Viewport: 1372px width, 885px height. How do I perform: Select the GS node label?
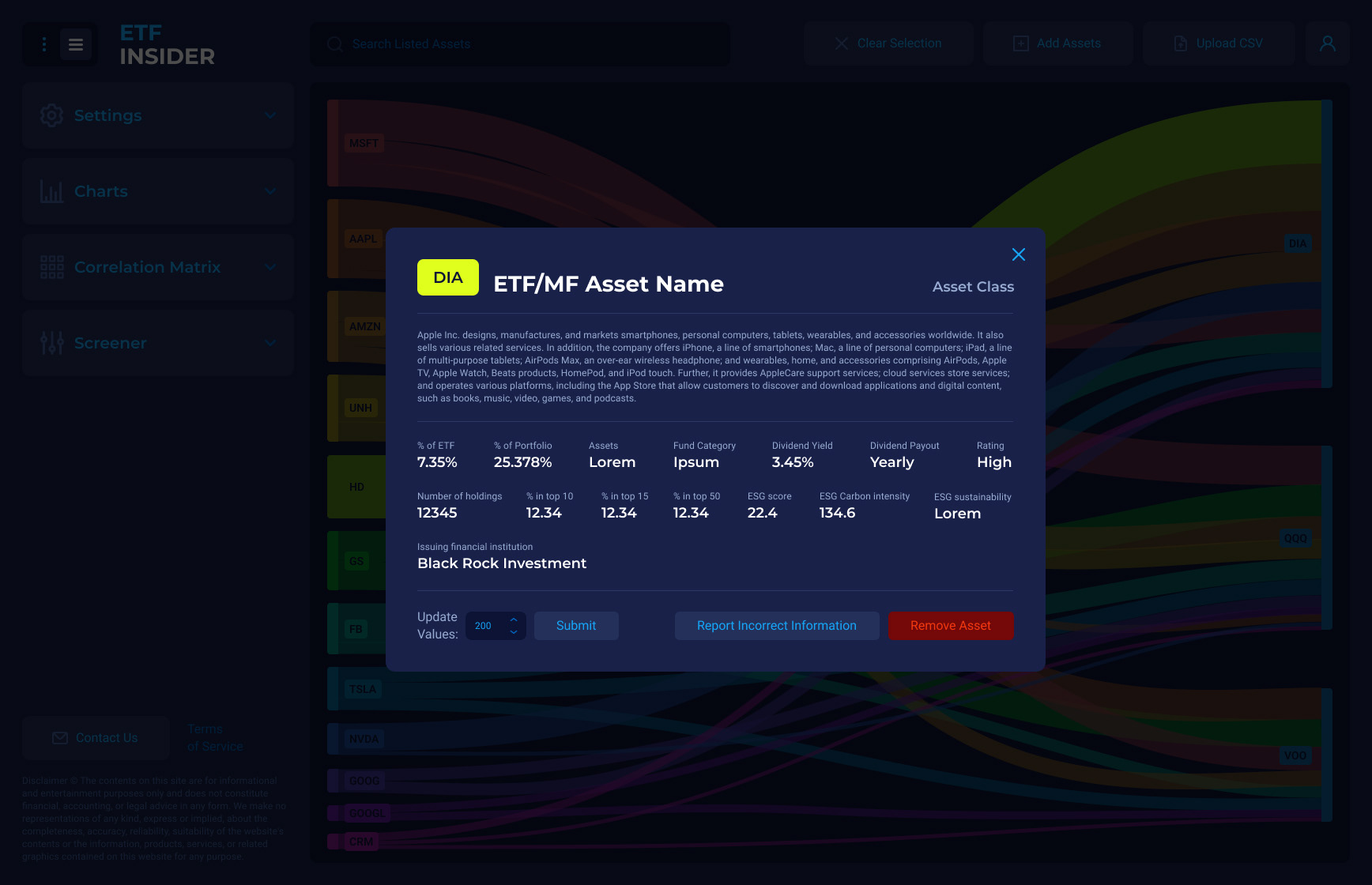click(x=356, y=561)
